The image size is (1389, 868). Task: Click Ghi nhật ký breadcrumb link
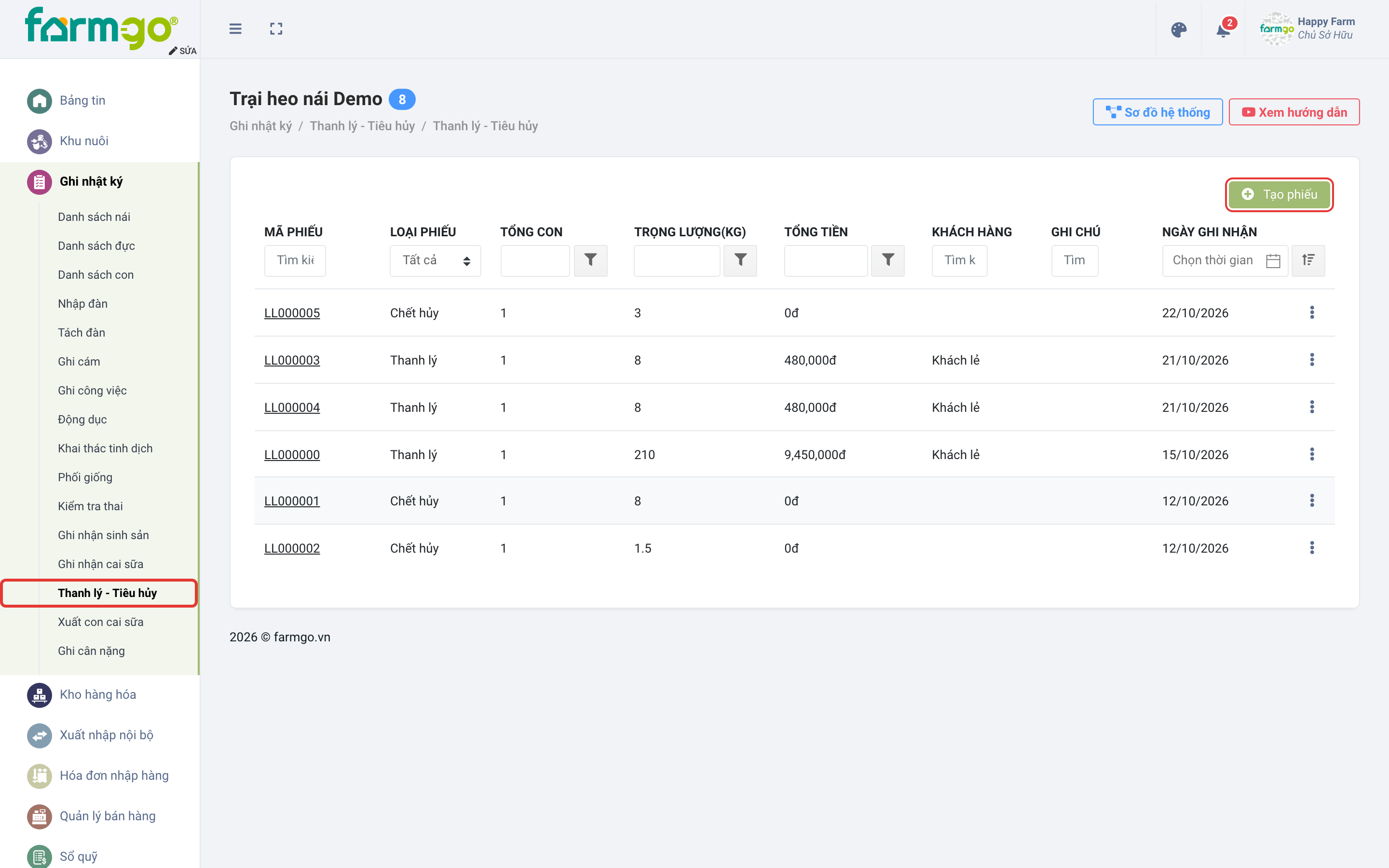260,126
